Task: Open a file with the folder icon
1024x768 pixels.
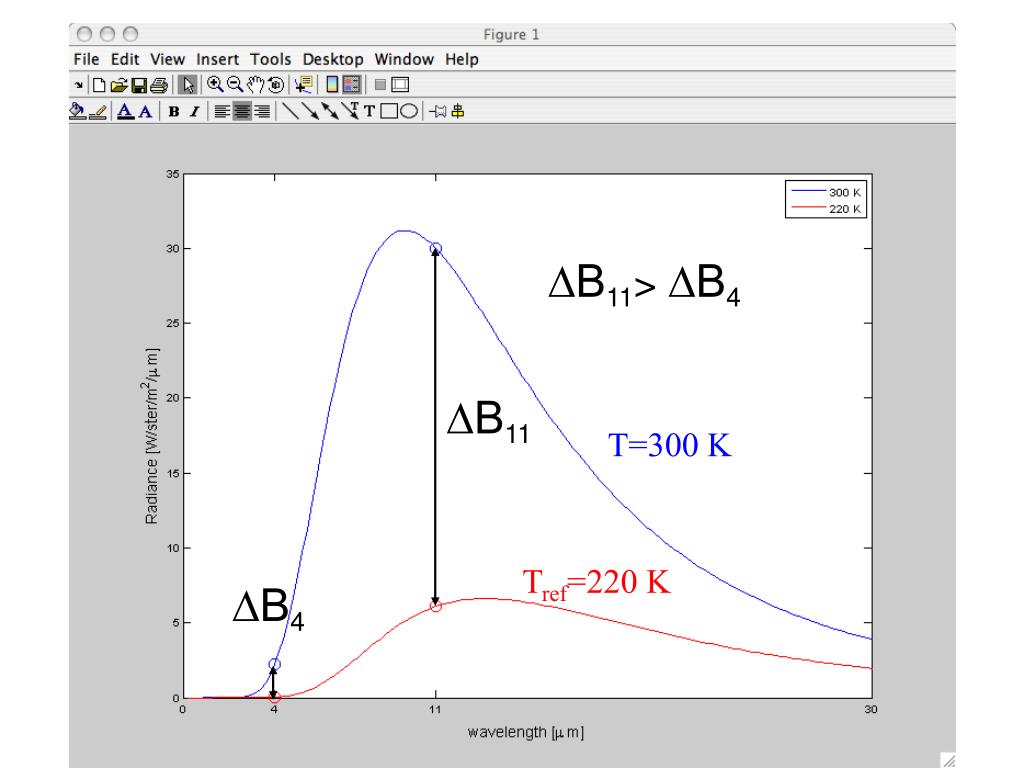Action: [119, 85]
